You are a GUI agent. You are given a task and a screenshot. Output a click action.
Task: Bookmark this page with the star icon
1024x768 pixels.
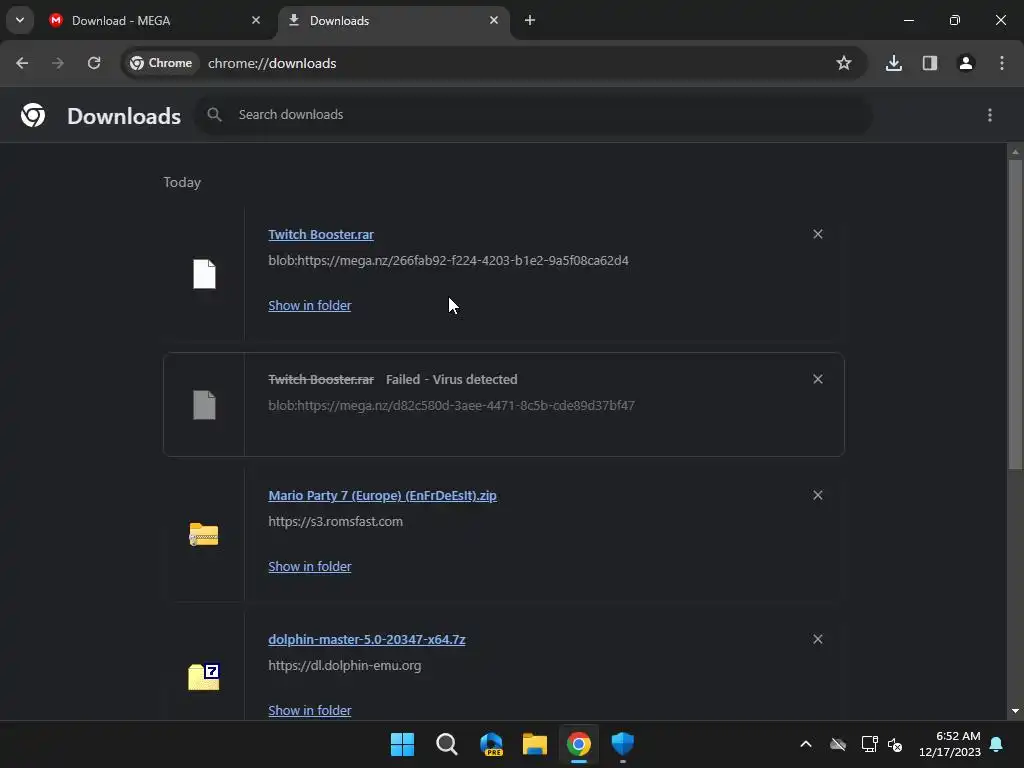844,63
